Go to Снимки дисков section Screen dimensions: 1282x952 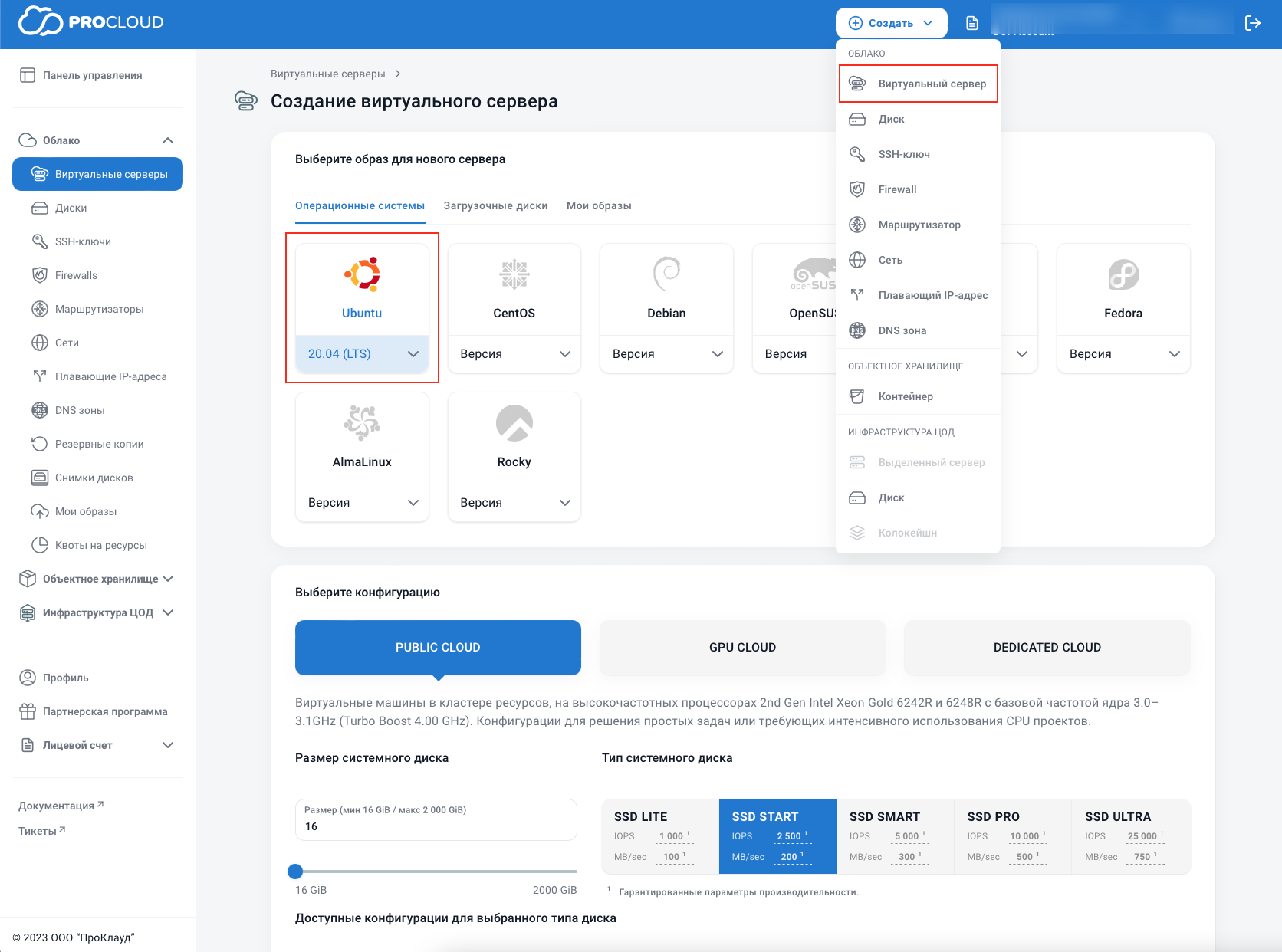point(92,477)
